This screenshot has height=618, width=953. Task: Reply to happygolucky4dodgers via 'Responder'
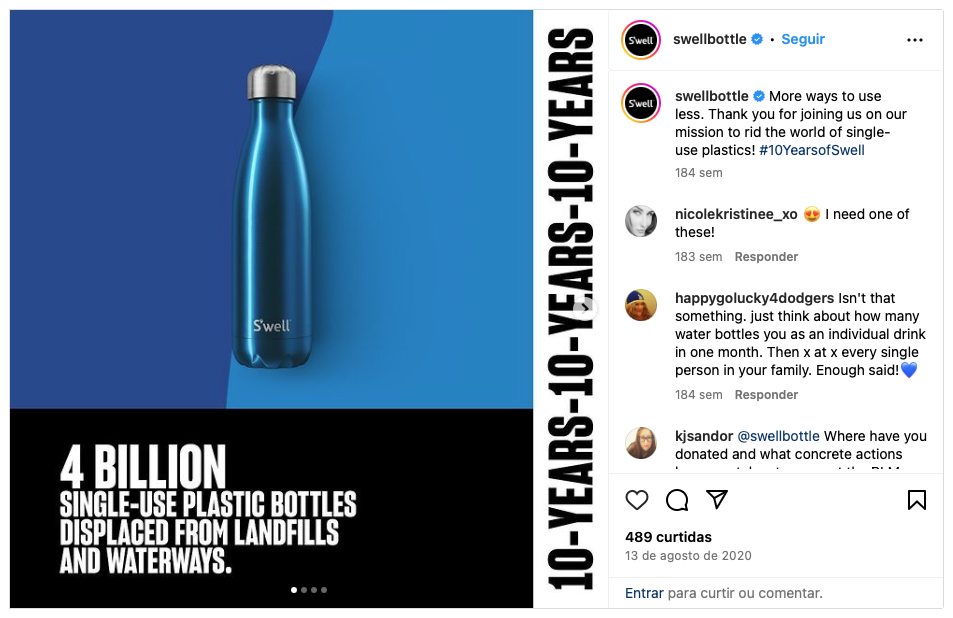click(x=766, y=394)
